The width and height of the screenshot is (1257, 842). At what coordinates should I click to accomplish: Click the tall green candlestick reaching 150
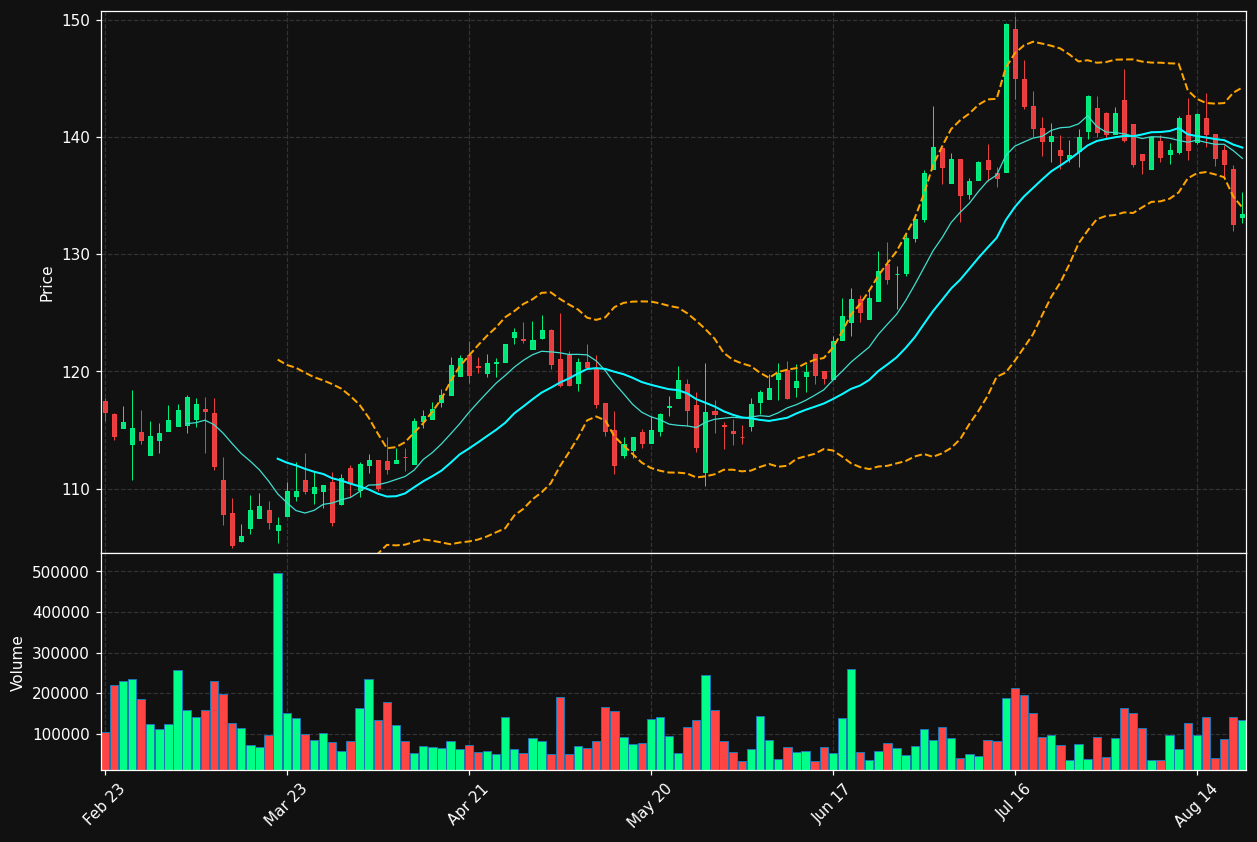click(x=1006, y=98)
